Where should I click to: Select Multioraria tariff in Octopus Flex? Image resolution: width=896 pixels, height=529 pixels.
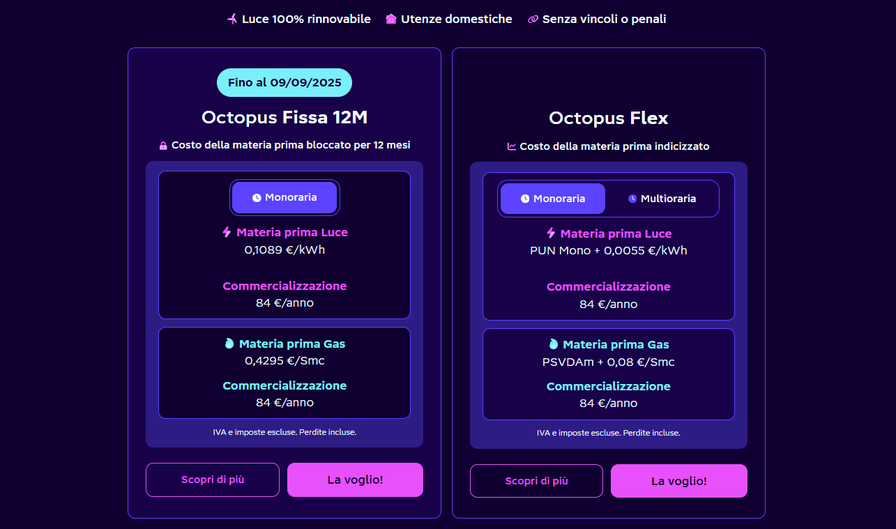(662, 199)
